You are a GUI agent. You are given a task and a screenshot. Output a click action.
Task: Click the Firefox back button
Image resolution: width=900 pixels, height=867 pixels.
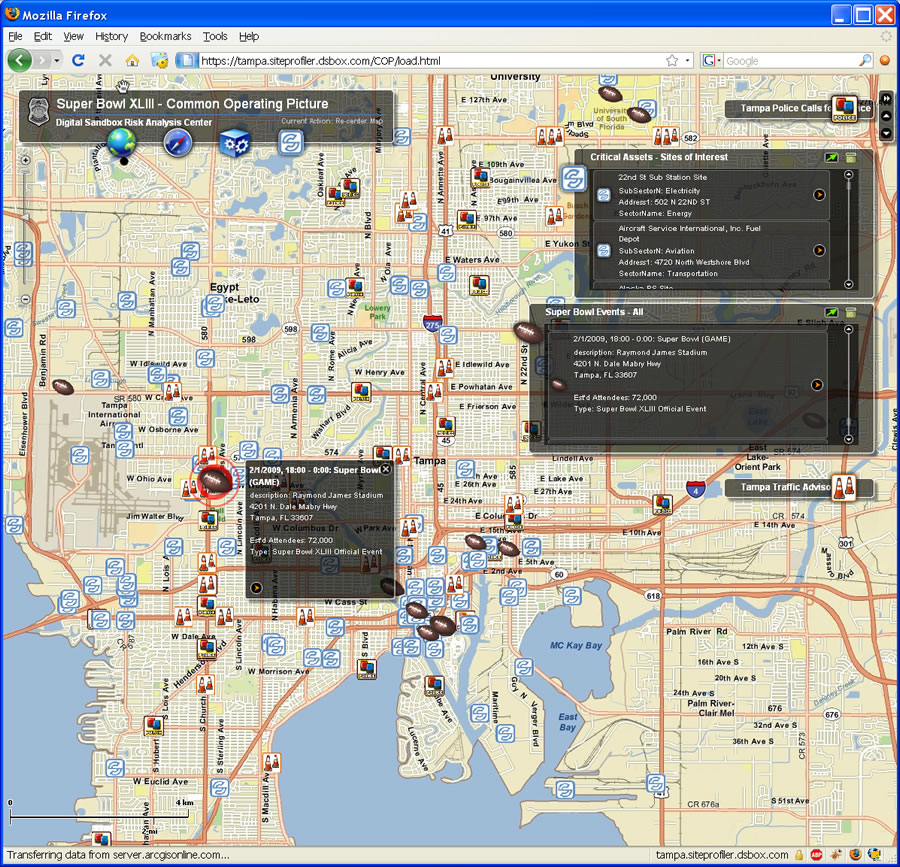(x=19, y=60)
